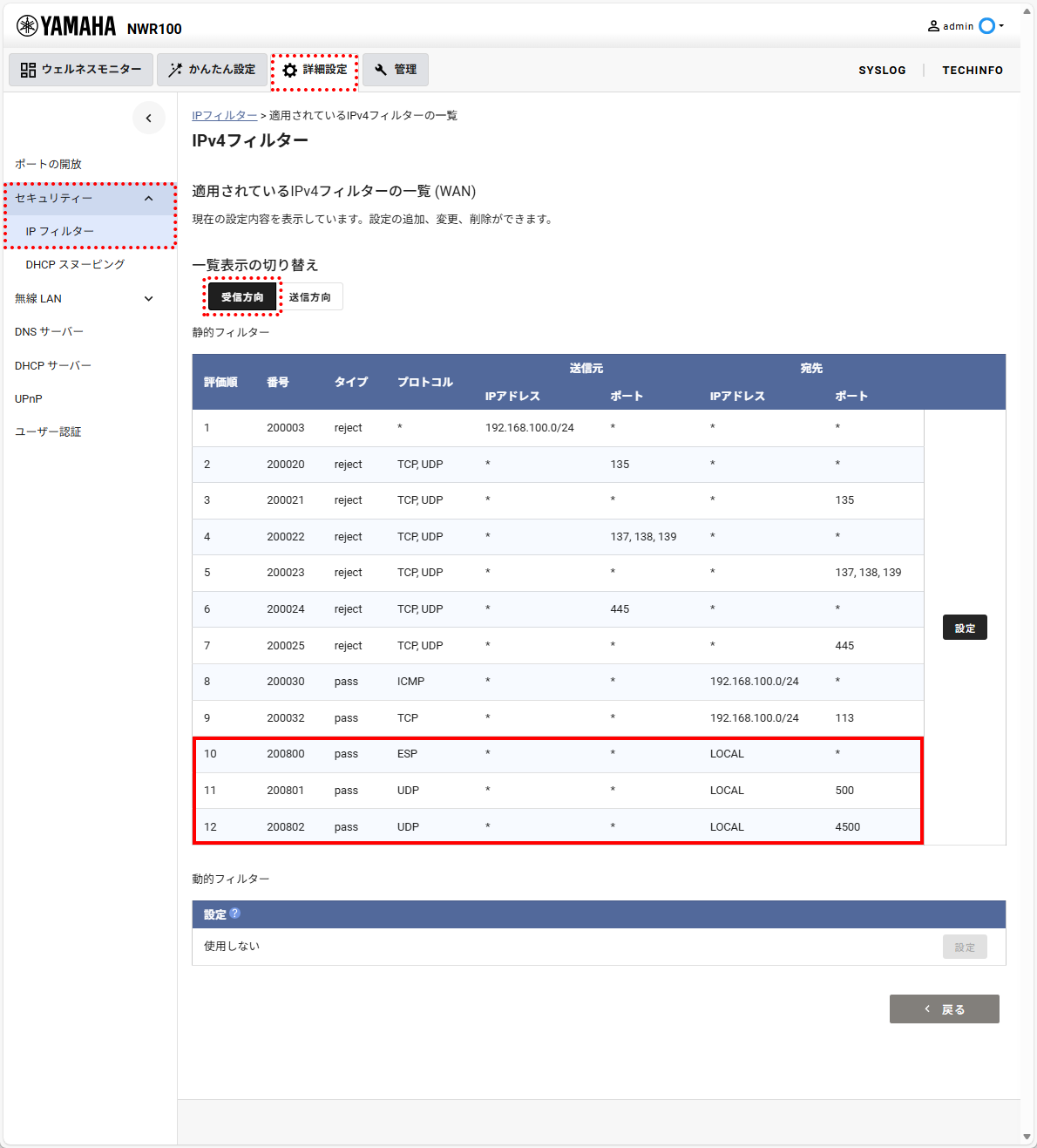Open SYSLOG page

coord(882,71)
